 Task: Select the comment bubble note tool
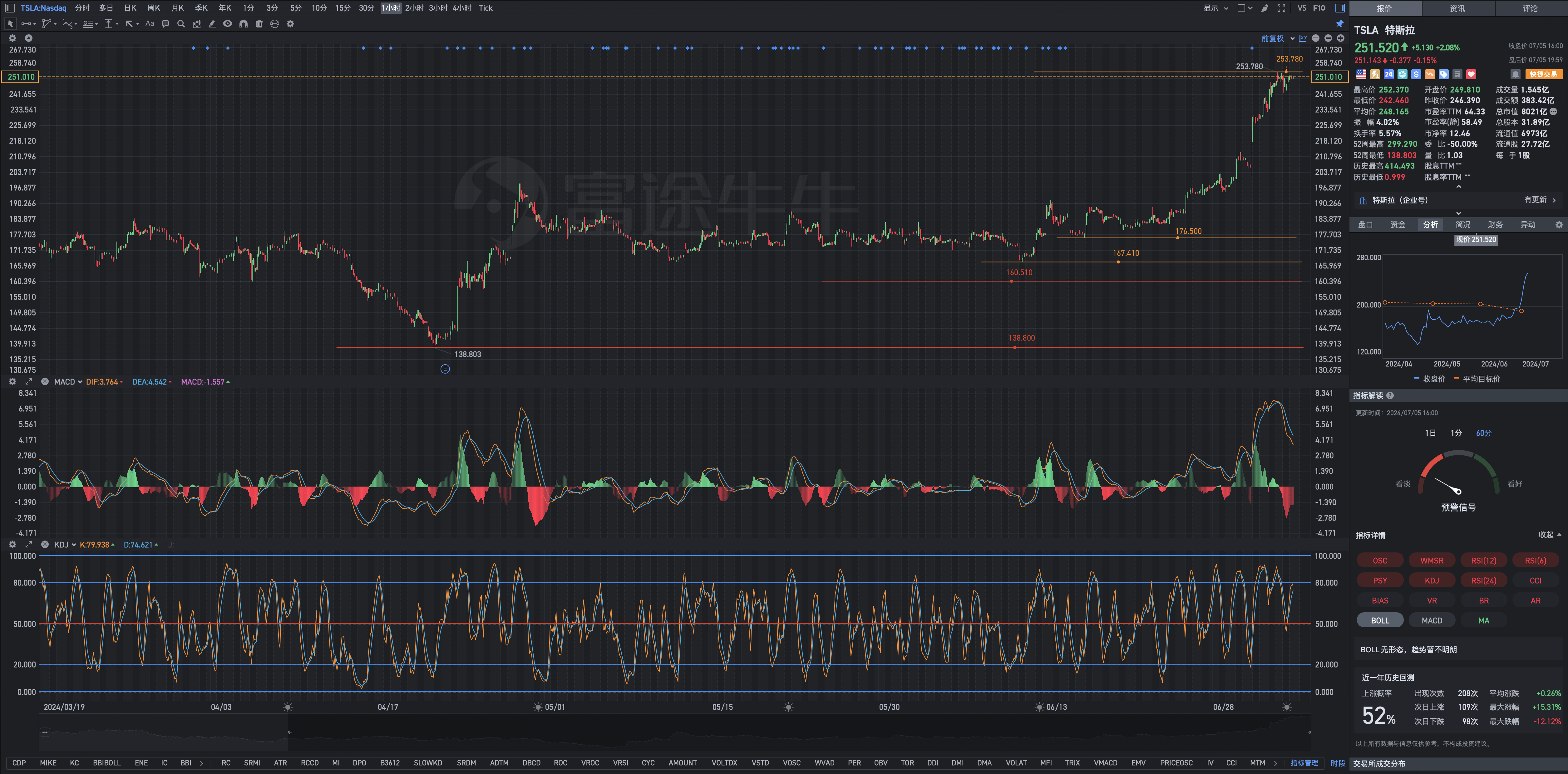165,24
